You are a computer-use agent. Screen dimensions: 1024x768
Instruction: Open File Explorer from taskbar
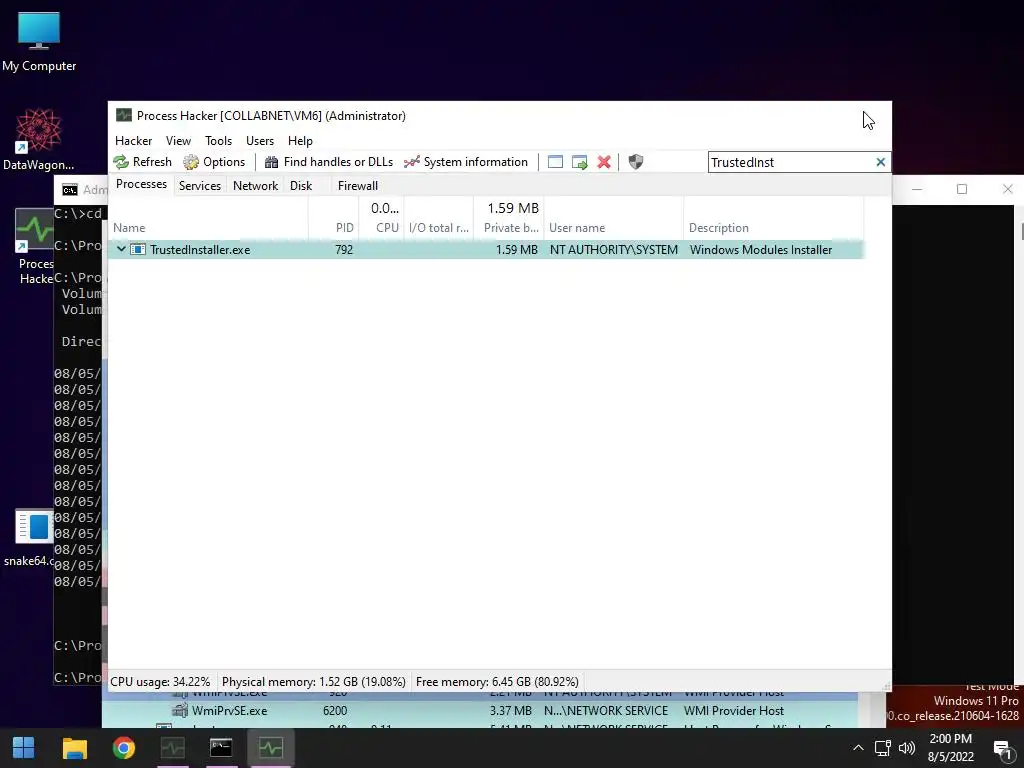click(74, 748)
